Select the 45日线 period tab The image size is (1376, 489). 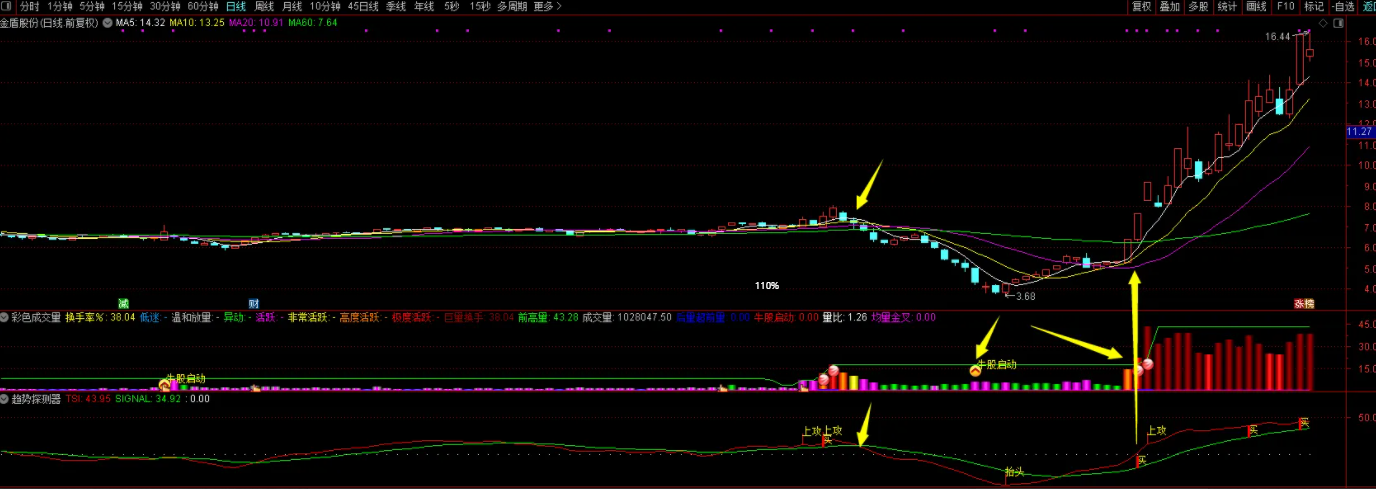point(363,6)
